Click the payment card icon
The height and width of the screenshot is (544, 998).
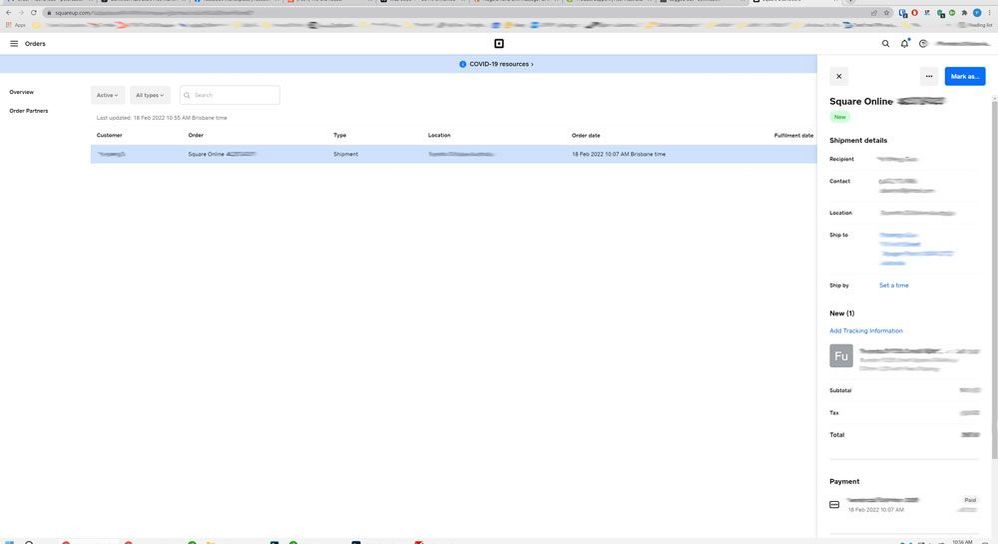coord(835,504)
